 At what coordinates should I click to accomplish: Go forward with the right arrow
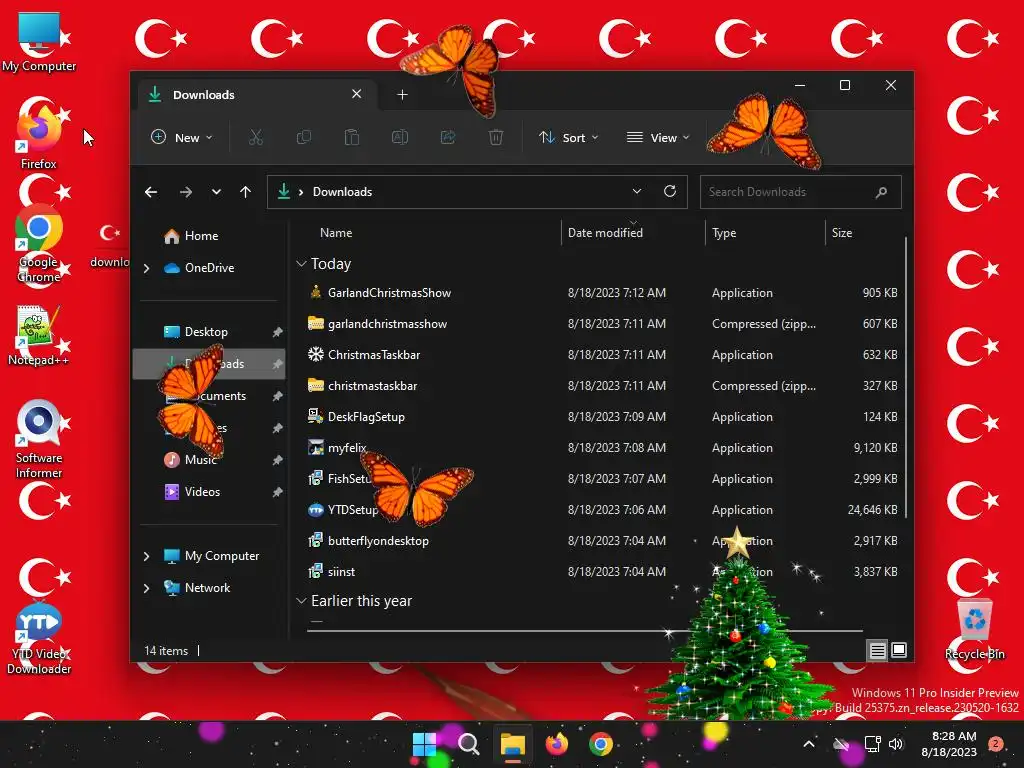click(x=185, y=192)
